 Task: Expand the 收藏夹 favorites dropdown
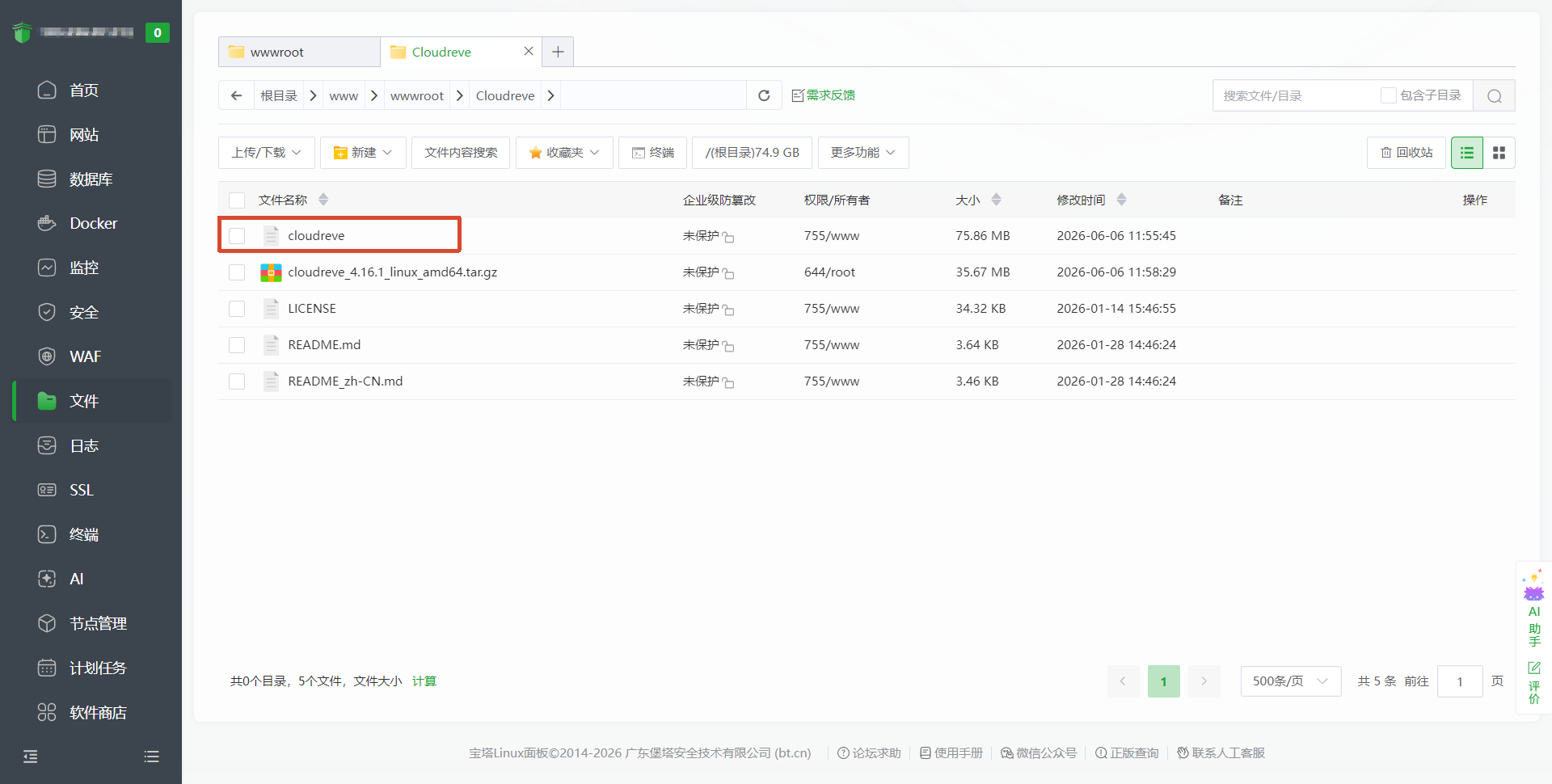pyautogui.click(x=564, y=153)
